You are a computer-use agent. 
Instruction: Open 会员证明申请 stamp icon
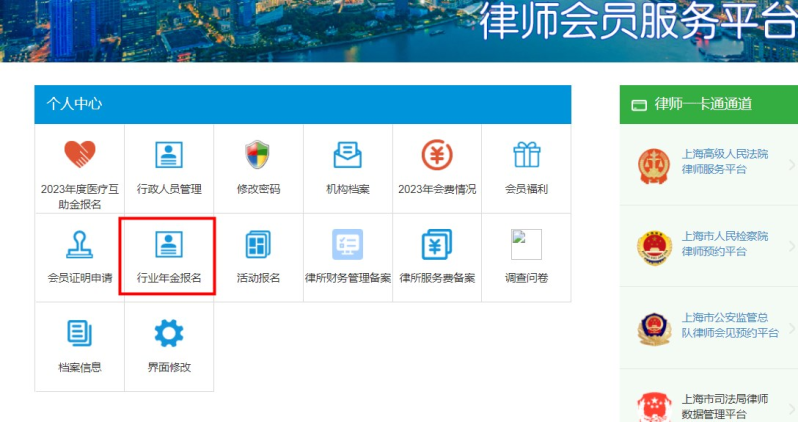[x=79, y=245]
